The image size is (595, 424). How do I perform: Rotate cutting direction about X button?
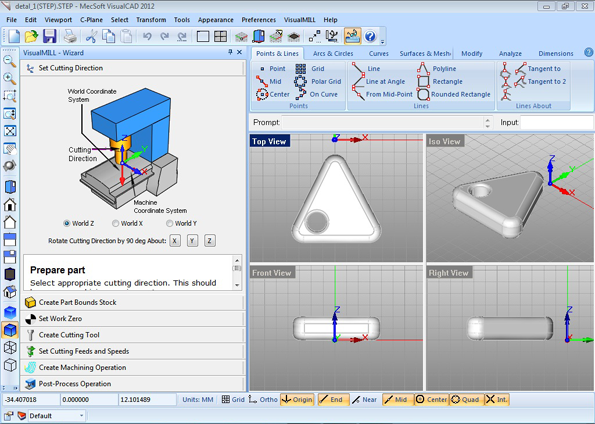pos(175,241)
